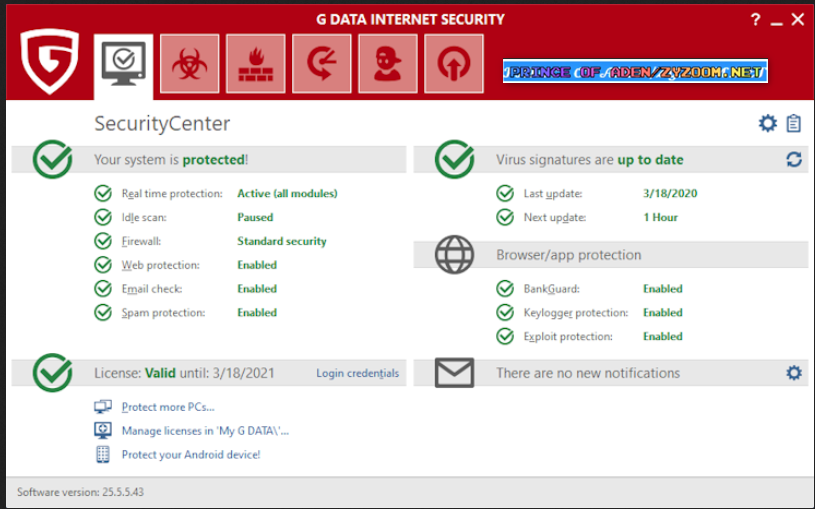Click checkmark icon next to Last update

click(x=505, y=193)
